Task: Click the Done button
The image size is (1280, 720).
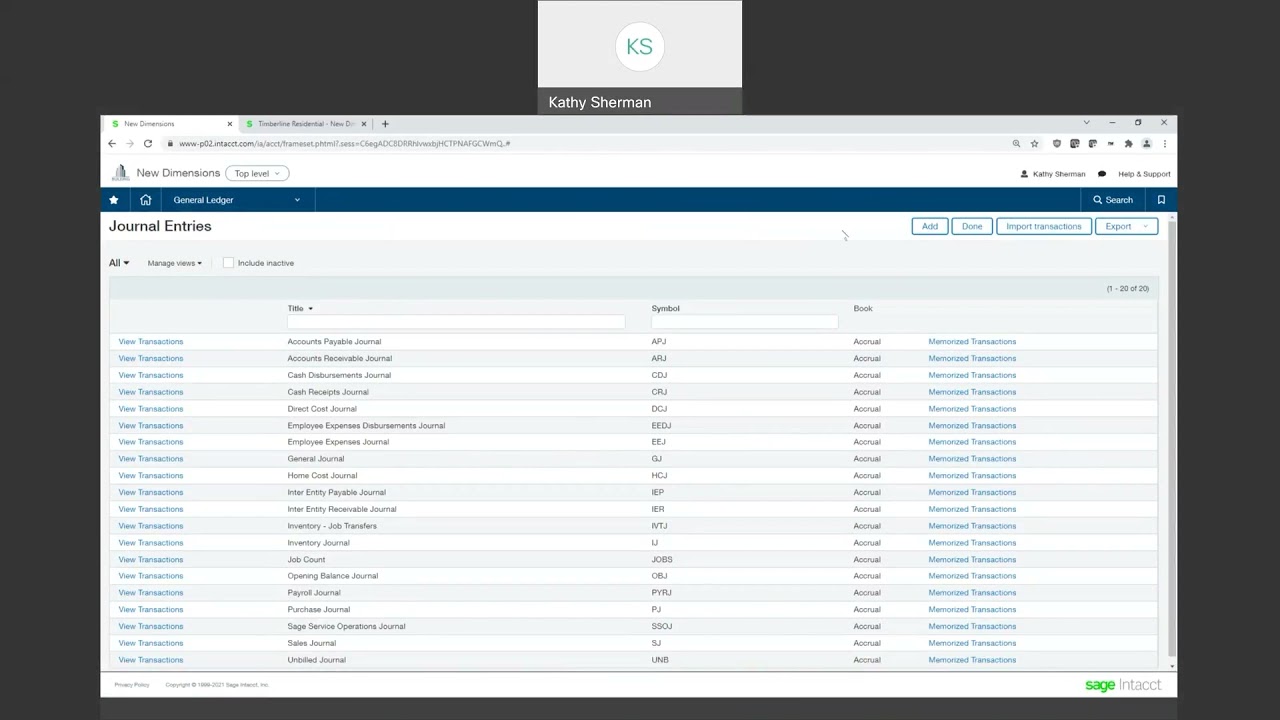Action: [972, 226]
